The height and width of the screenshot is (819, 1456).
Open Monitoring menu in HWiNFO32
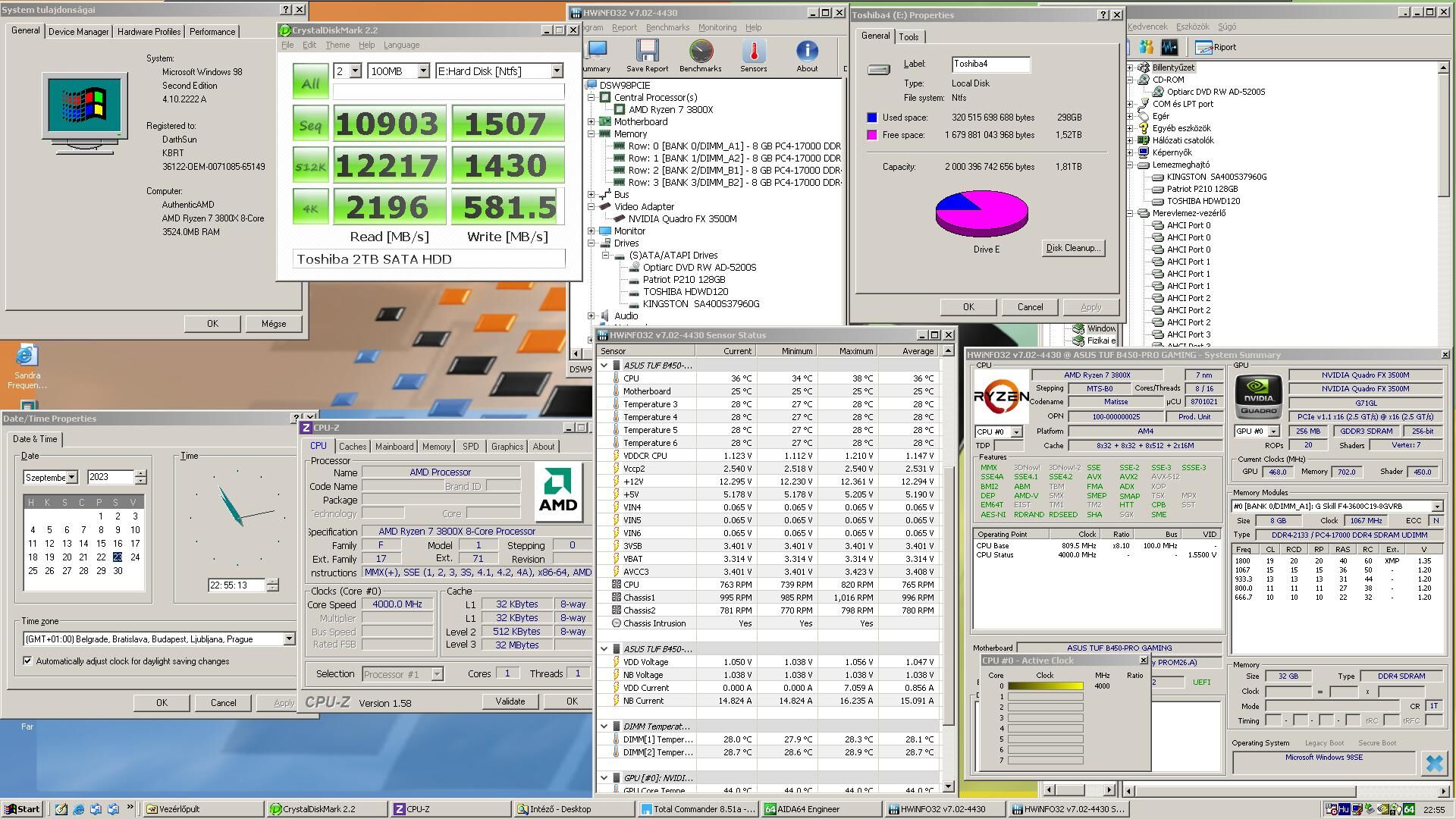[717, 27]
